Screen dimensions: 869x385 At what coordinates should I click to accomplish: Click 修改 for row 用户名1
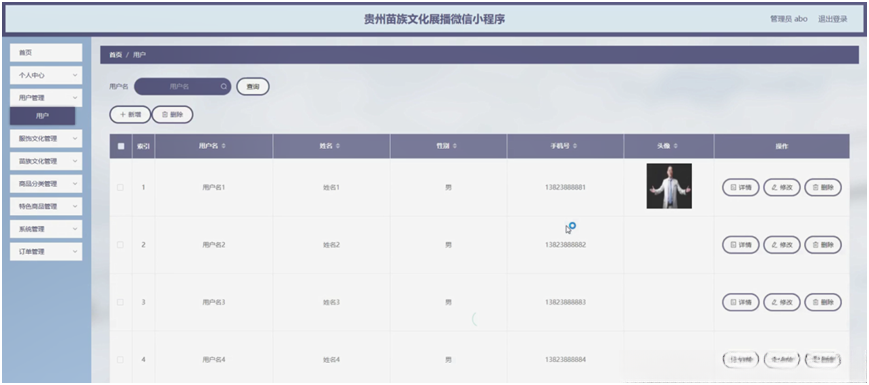[x=782, y=187]
